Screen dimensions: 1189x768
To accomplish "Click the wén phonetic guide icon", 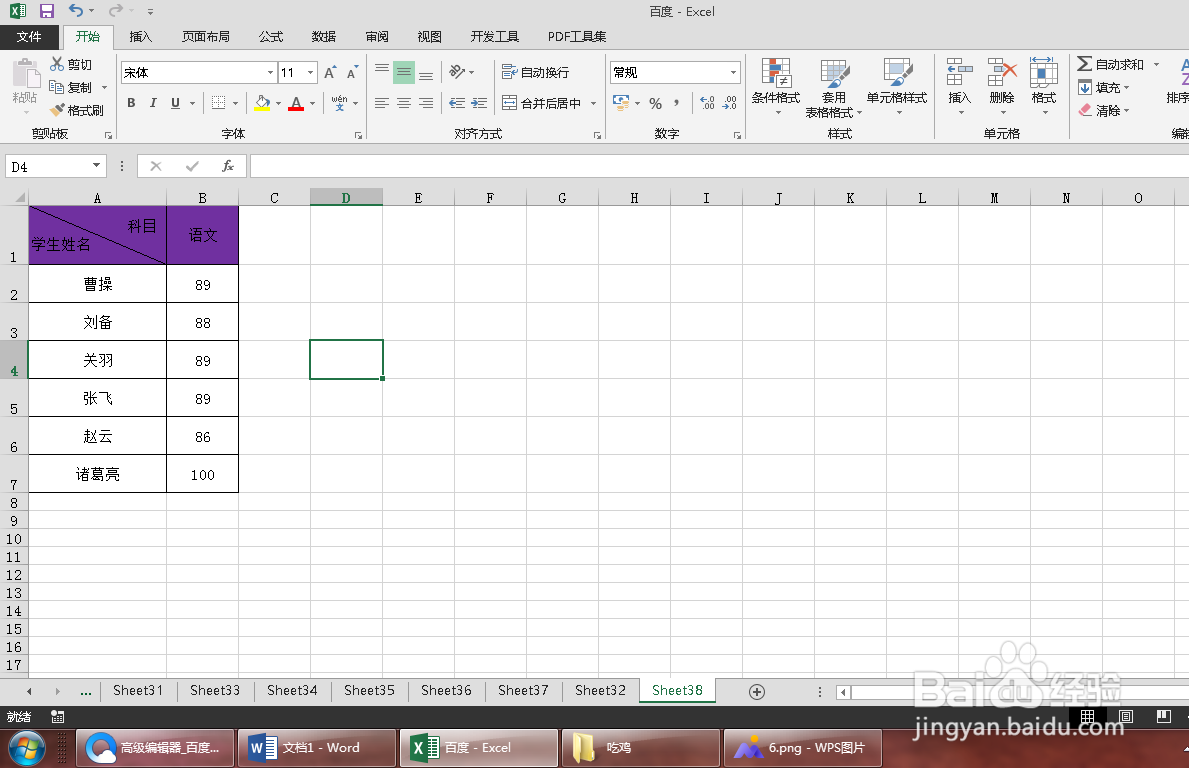I will [339, 103].
